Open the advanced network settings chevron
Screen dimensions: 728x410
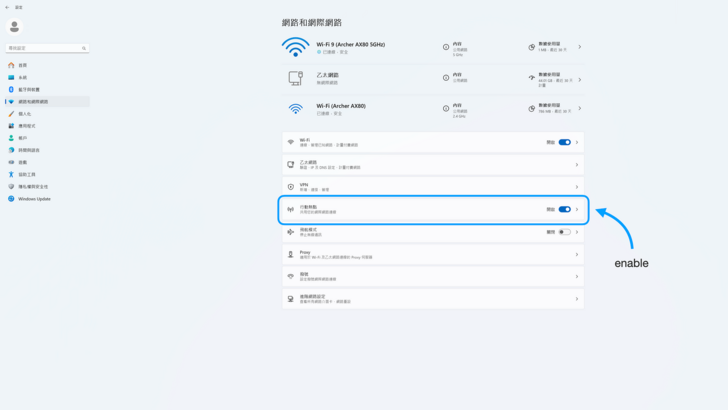pyautogui.click(x=576, y=299)
